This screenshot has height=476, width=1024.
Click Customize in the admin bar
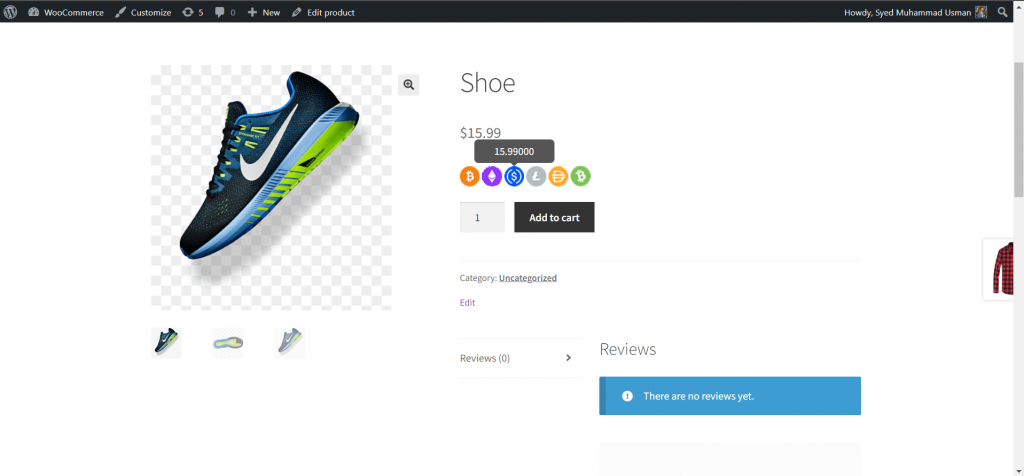[143, 12]
